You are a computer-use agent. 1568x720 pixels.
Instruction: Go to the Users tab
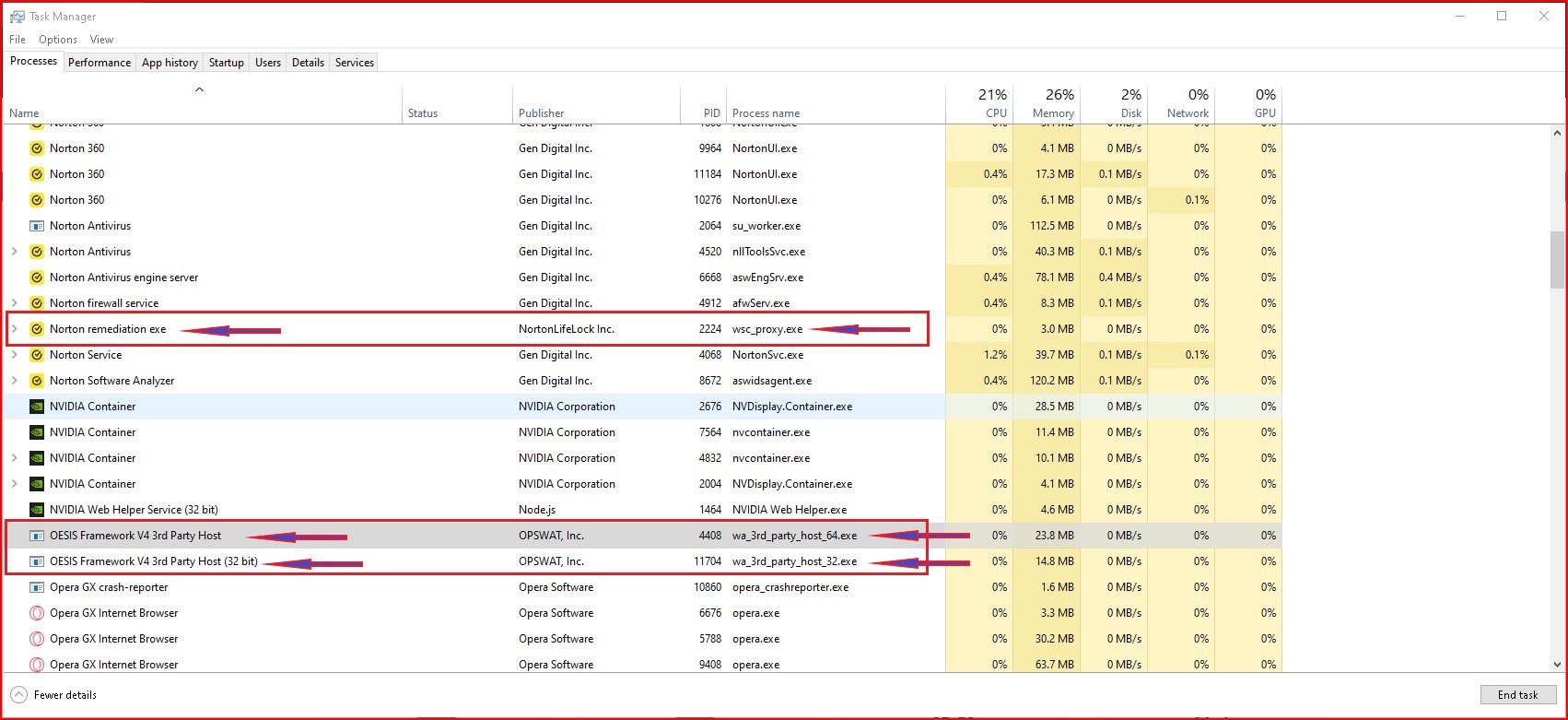pos(268,63)
